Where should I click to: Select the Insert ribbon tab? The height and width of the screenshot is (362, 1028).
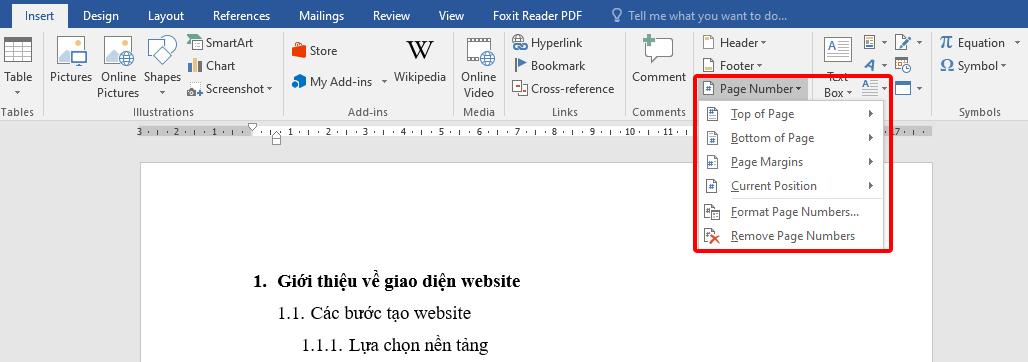39,16
